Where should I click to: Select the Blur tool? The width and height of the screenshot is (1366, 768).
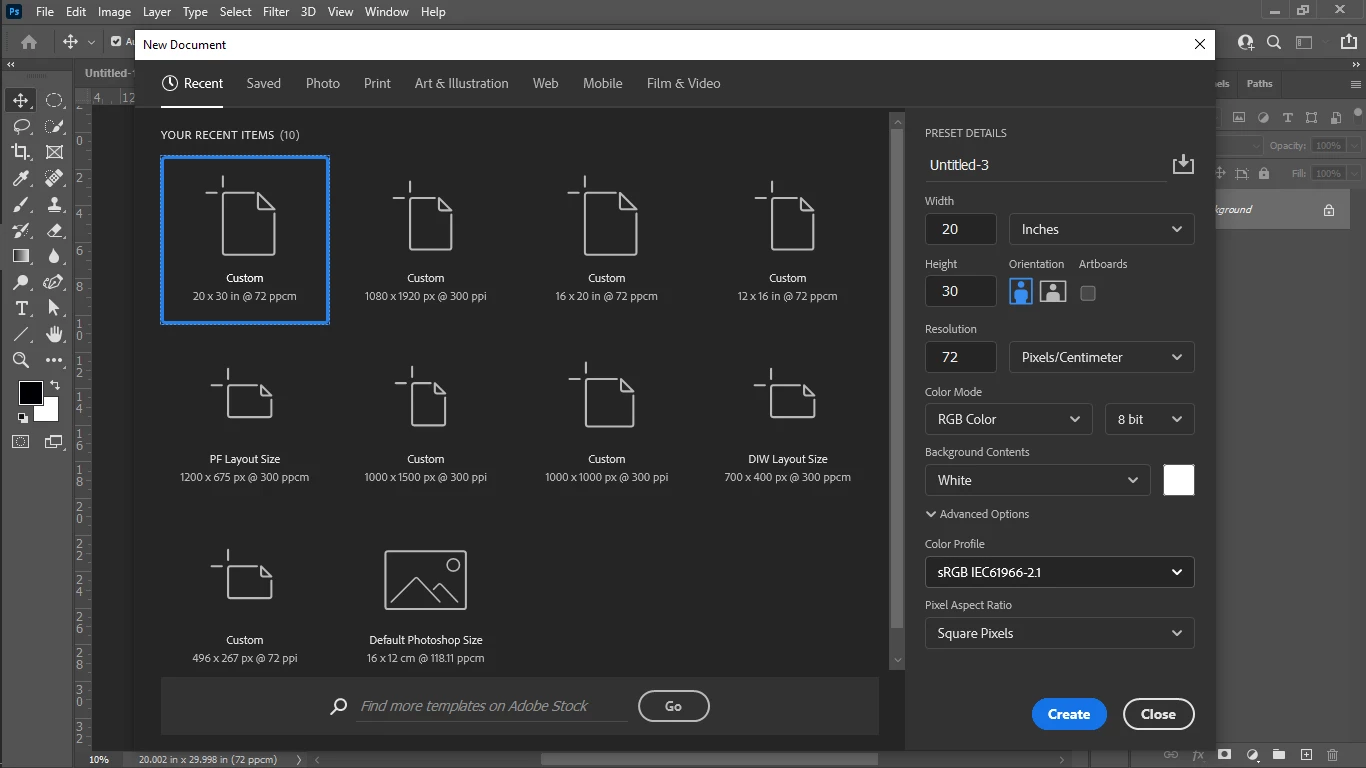click(x=54, y=256)
